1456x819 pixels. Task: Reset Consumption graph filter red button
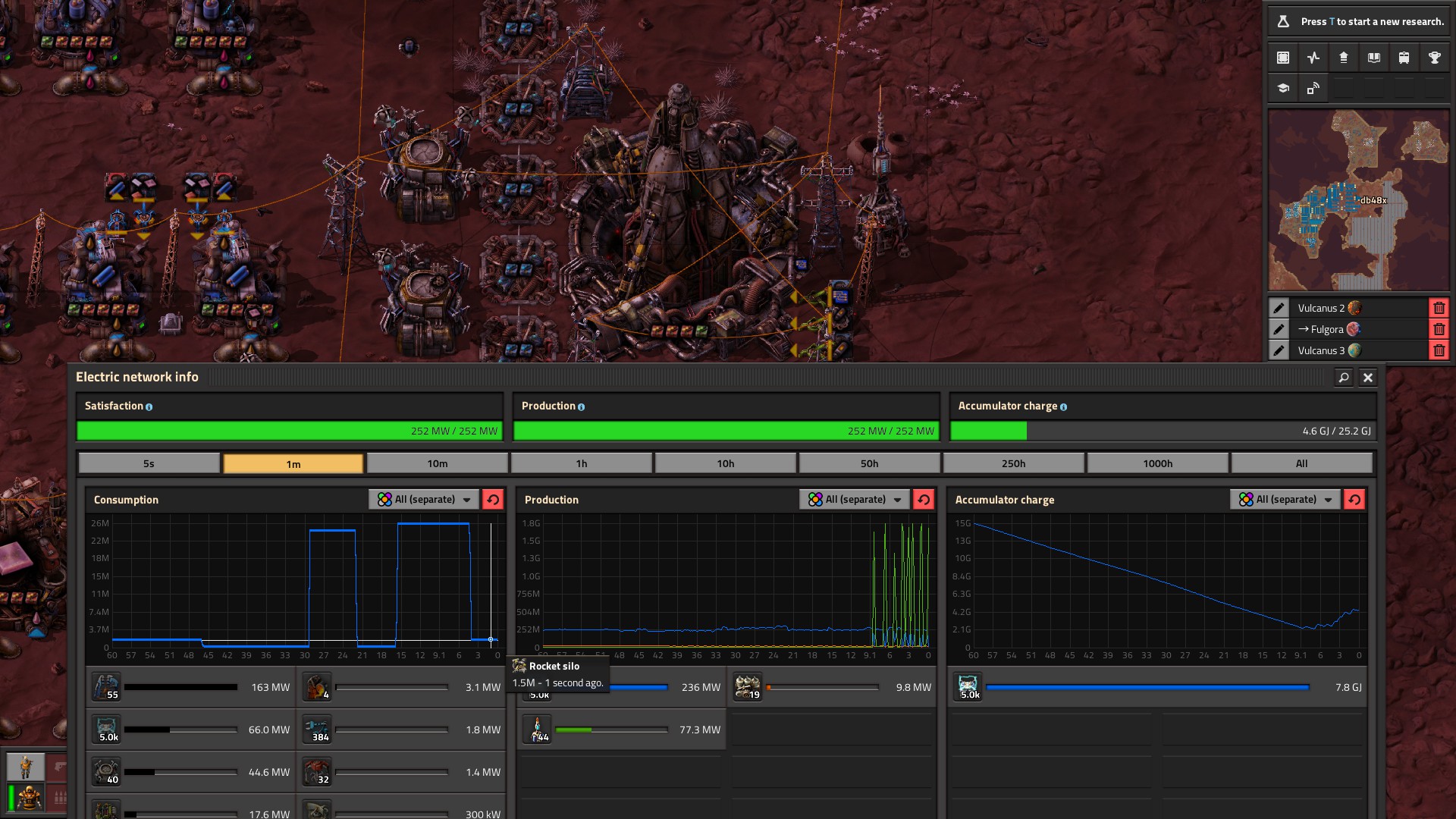pyautogui.click(x=493, y=499)
